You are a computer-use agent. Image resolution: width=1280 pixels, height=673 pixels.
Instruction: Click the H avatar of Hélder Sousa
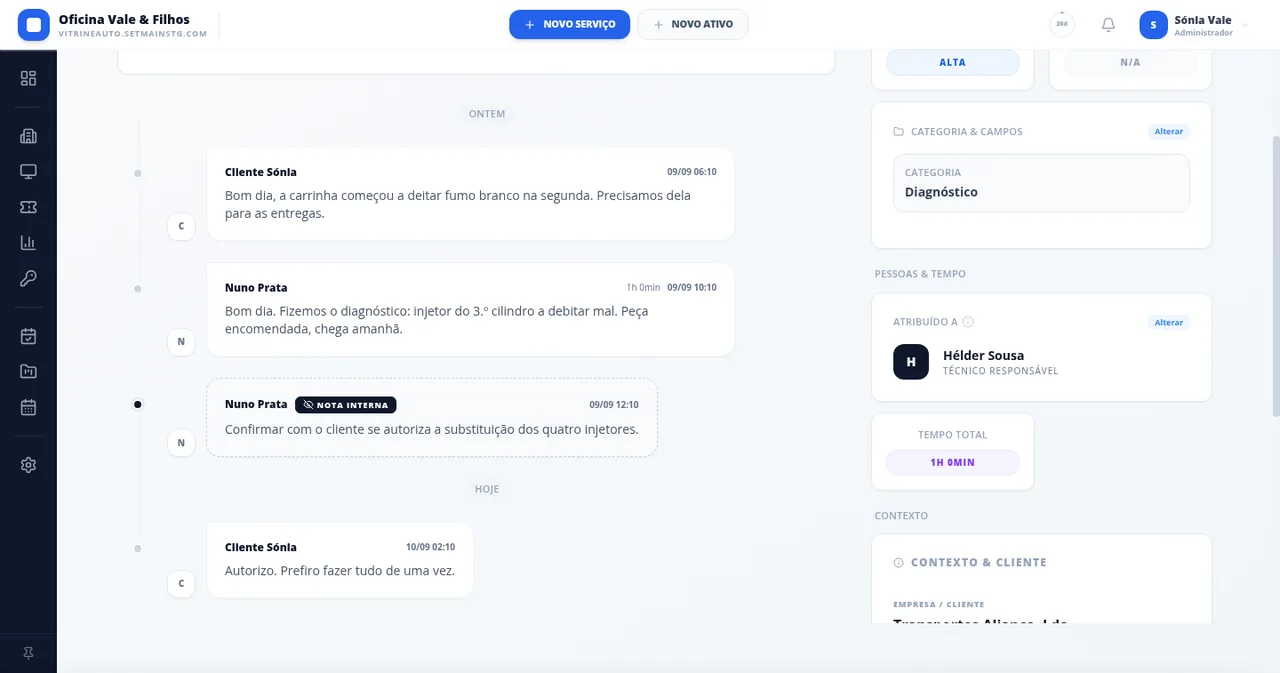pos(911,362)
